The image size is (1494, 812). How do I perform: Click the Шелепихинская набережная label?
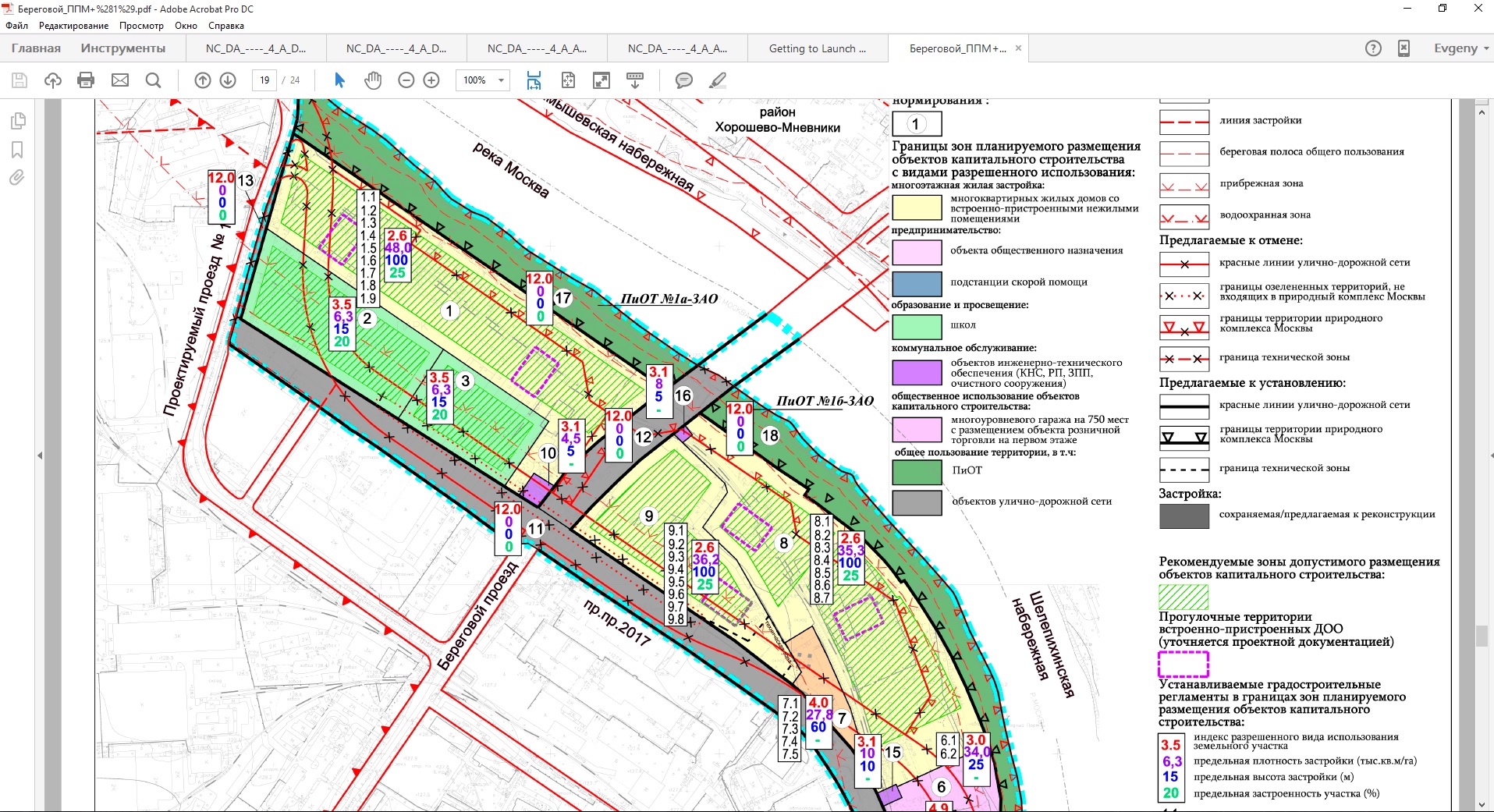[1043, 644]
